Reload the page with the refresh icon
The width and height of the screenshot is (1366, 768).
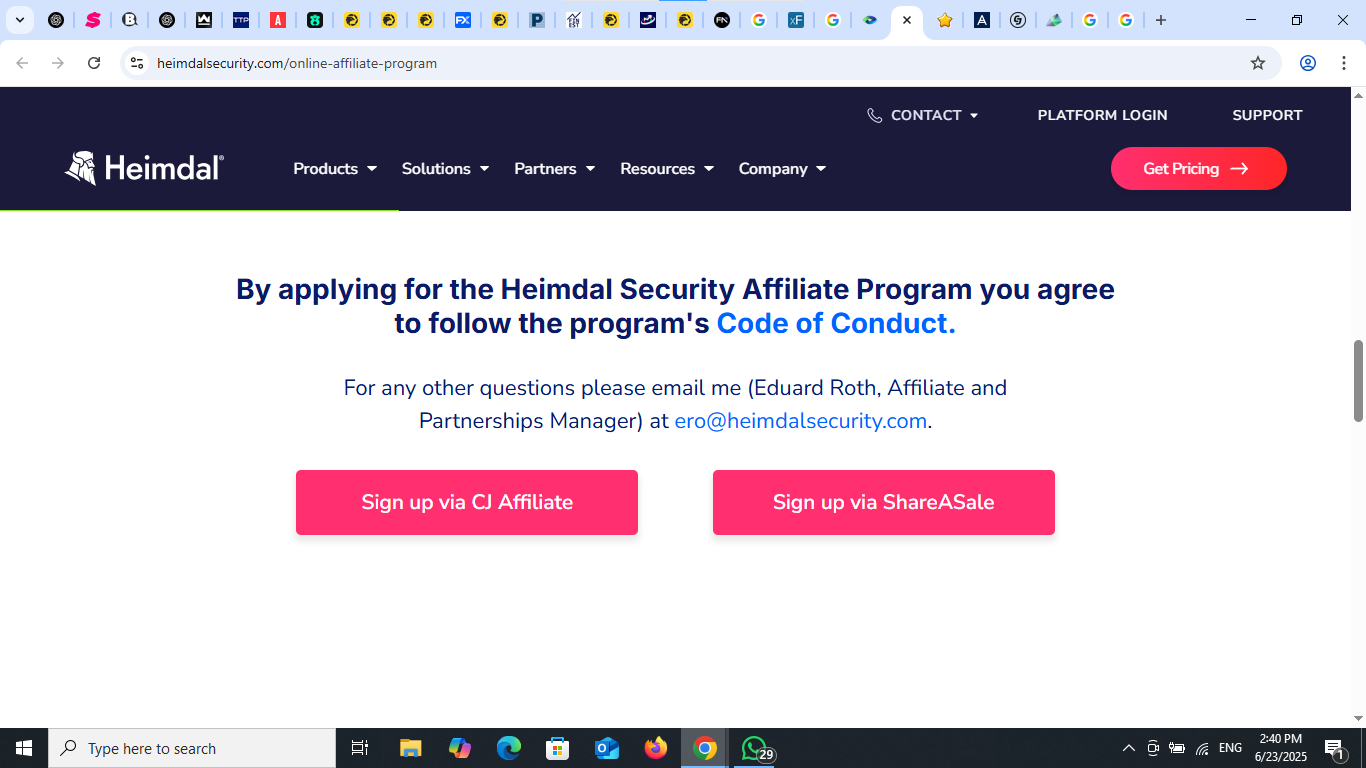coord(94,63)
